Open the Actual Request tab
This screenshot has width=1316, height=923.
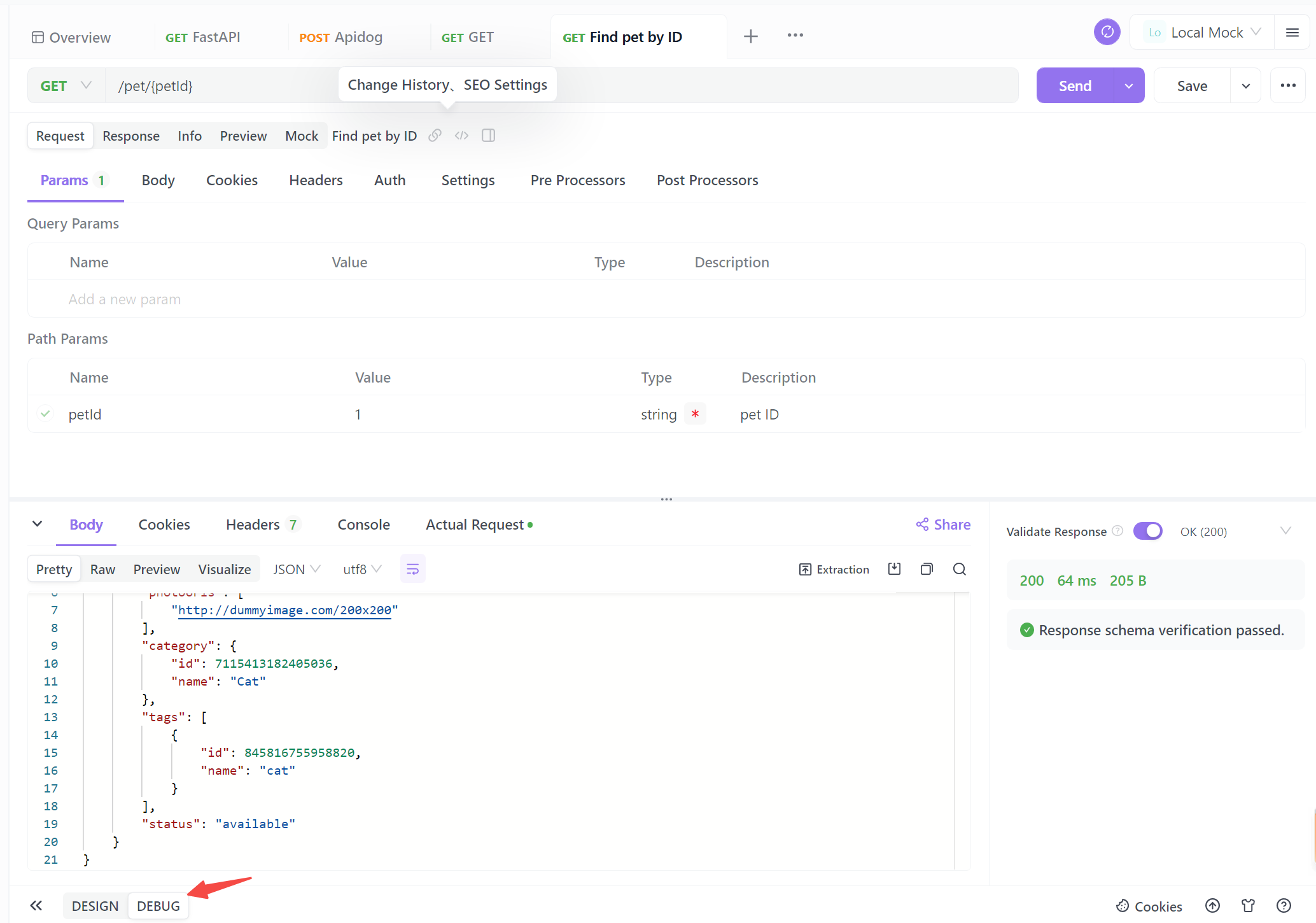pos(479,525)
